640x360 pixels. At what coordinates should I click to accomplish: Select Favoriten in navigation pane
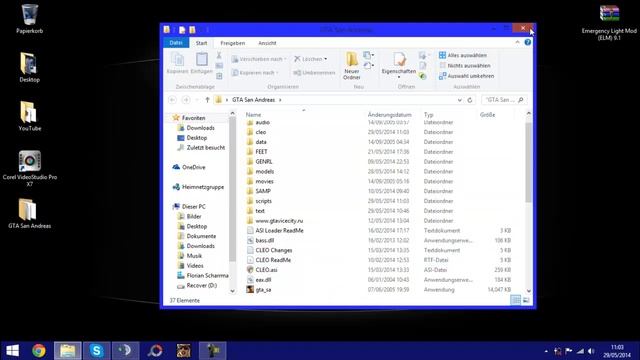[x=193, y=118]
